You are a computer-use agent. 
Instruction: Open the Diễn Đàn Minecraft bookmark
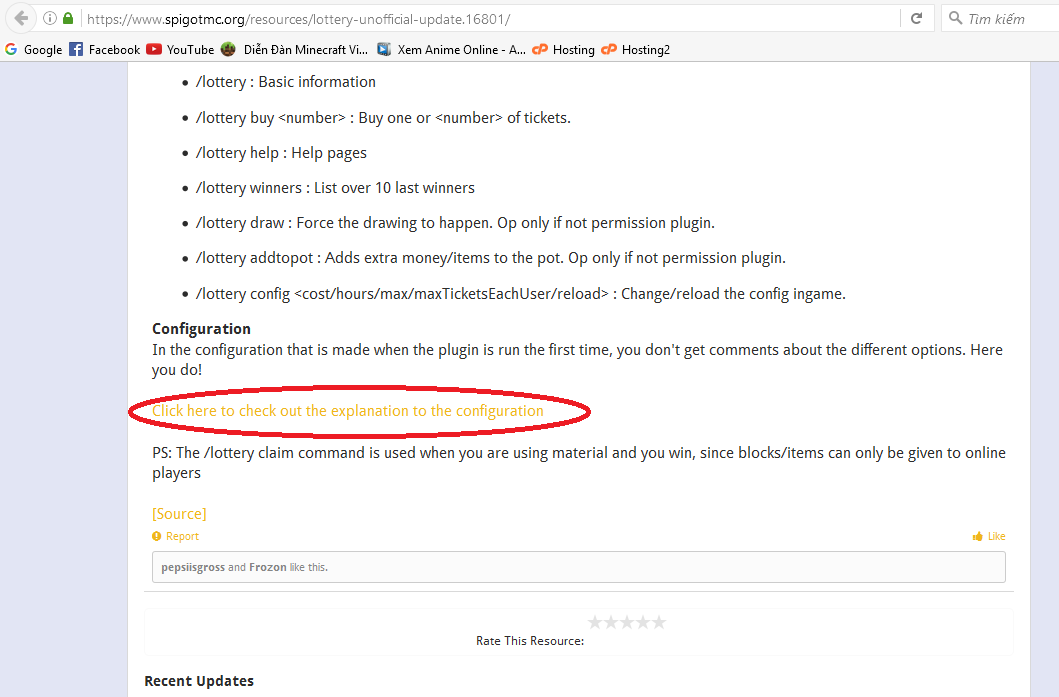pyautogui.click(x=294, y=49)
